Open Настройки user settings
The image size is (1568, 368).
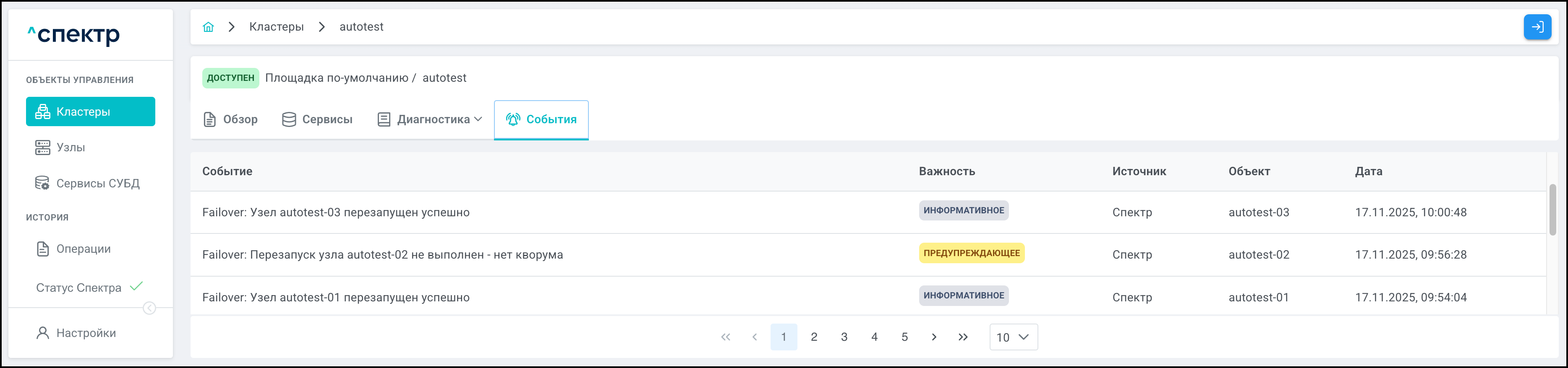click(86, 333)
